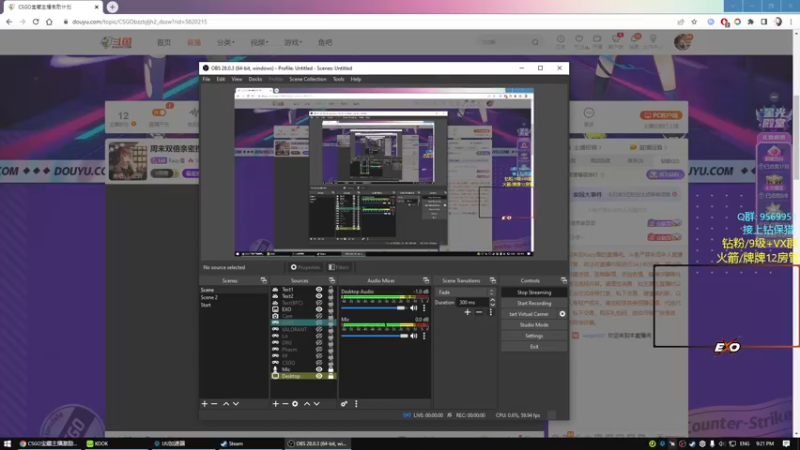
Task: Add a scene transition with the plus icon
Action: tap(467, 312)
